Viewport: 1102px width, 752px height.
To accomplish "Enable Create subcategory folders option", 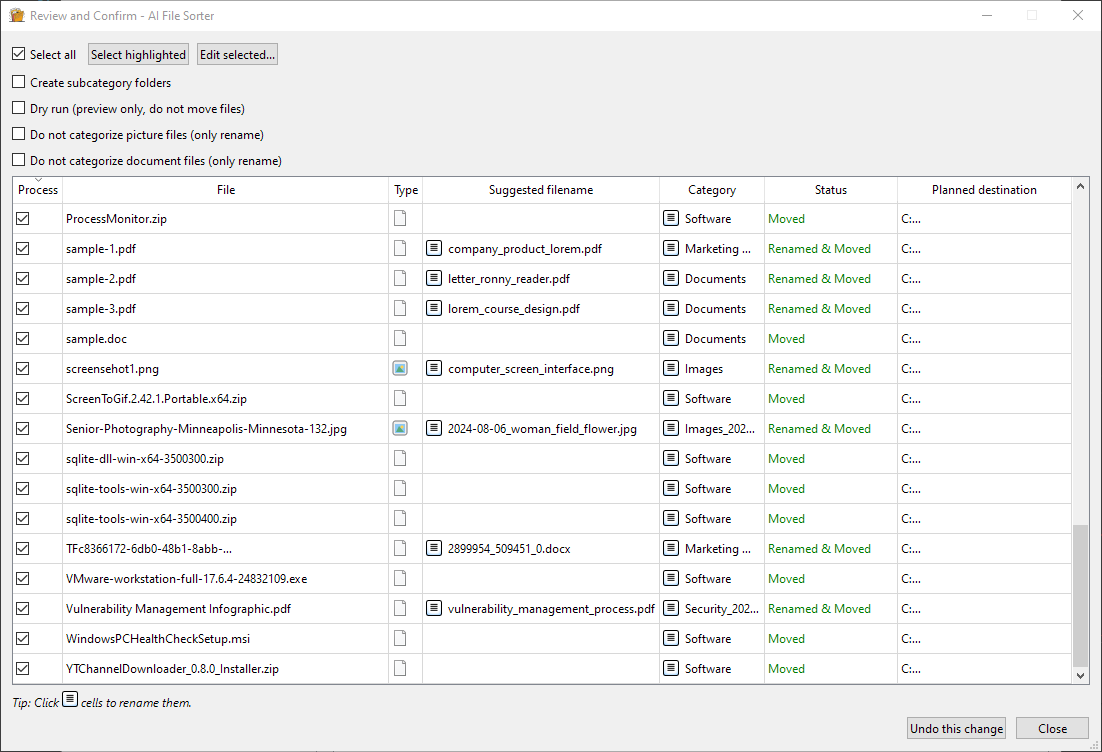I will (x=19, y=83).
